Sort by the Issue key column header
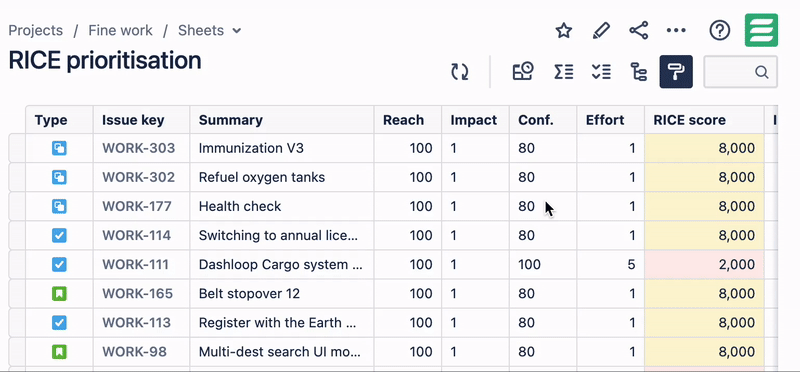Image resolution: width=800 pixels, height=372 pixels. click(142, 120)
